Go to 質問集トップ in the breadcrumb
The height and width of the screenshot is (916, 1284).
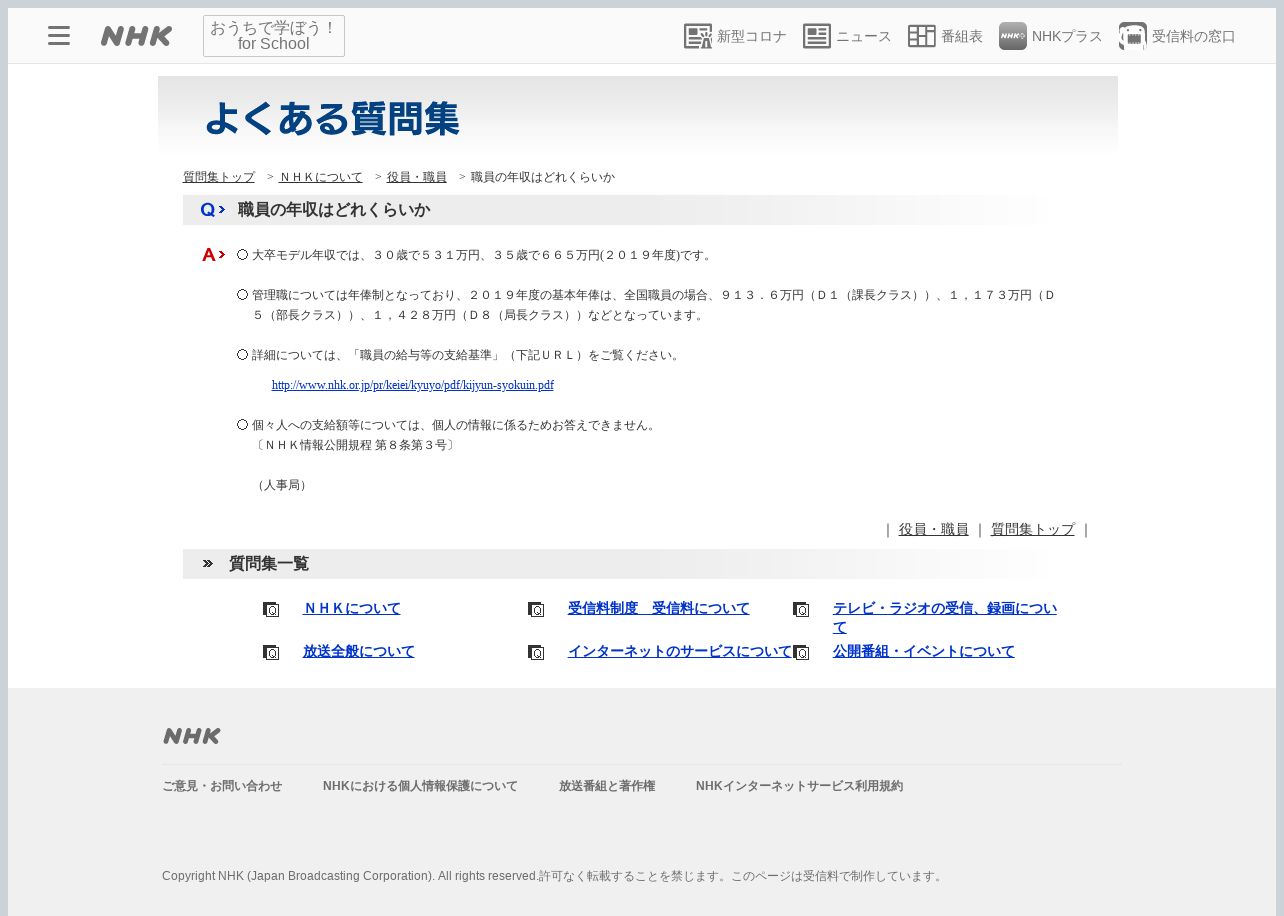(x=219, y=177)
